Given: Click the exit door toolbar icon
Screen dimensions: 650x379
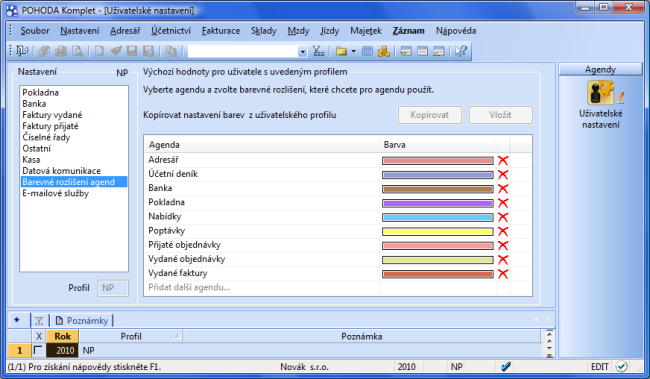Looking at the screenshot, I should (22, 51).
